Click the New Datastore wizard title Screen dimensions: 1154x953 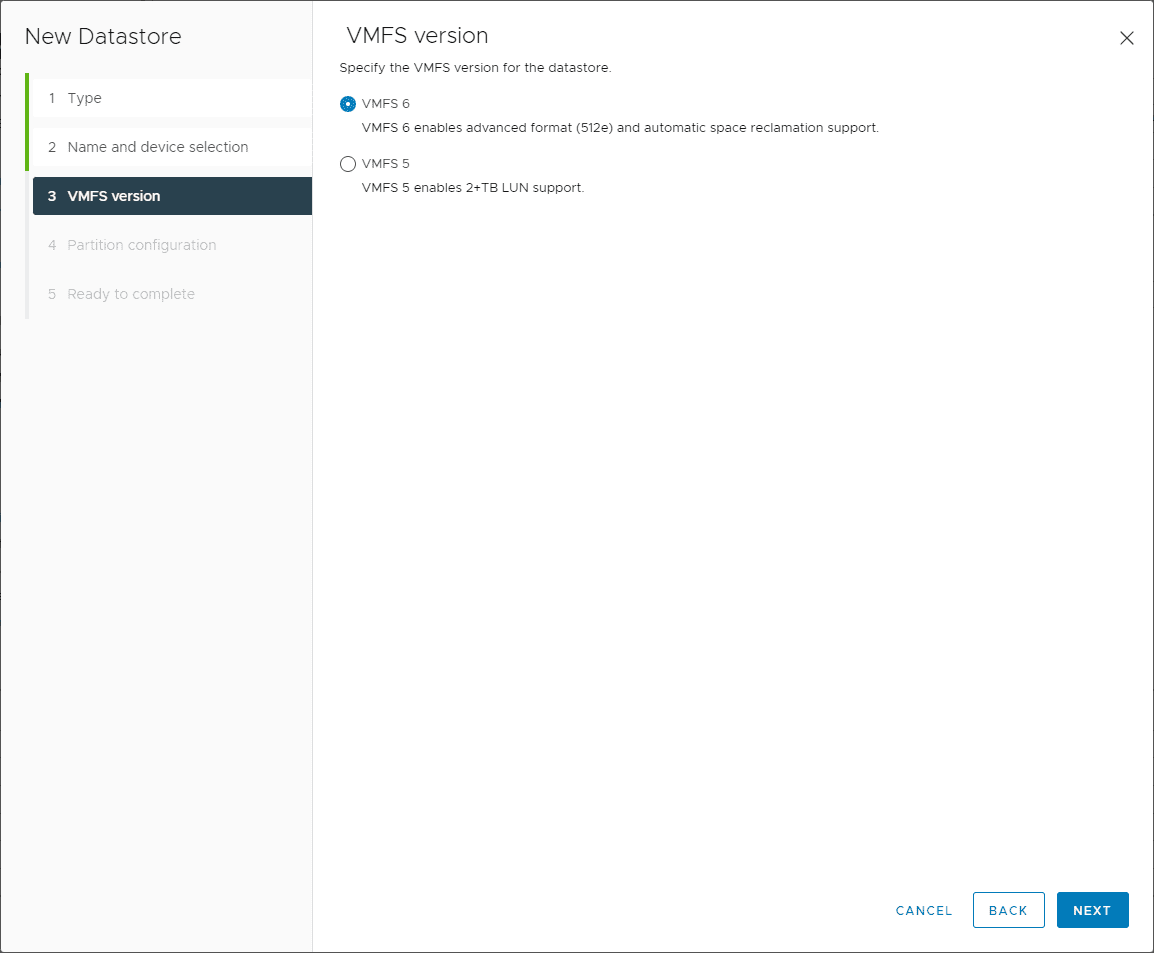pos(103,37)
